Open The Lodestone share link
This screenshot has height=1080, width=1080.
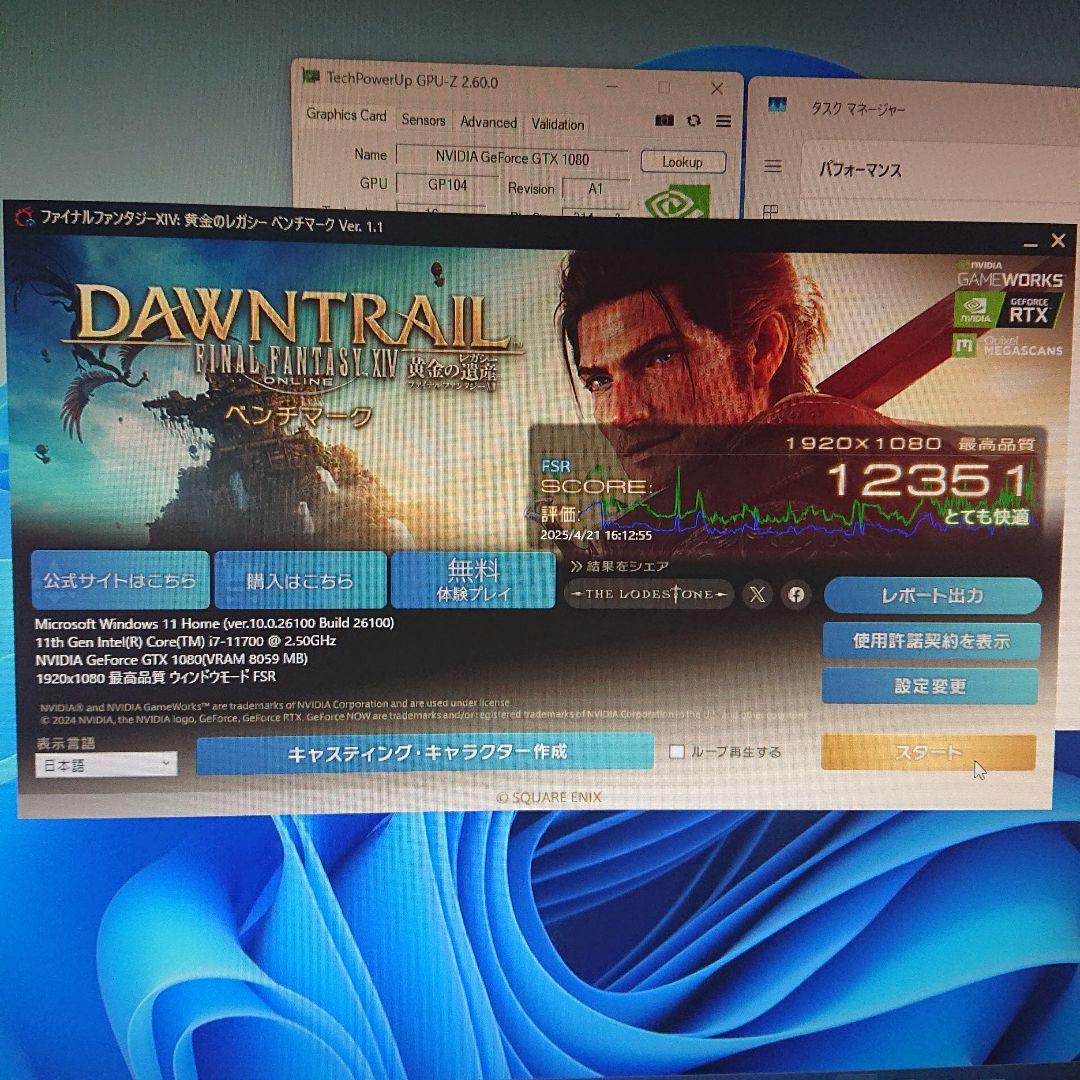(649, 595)
